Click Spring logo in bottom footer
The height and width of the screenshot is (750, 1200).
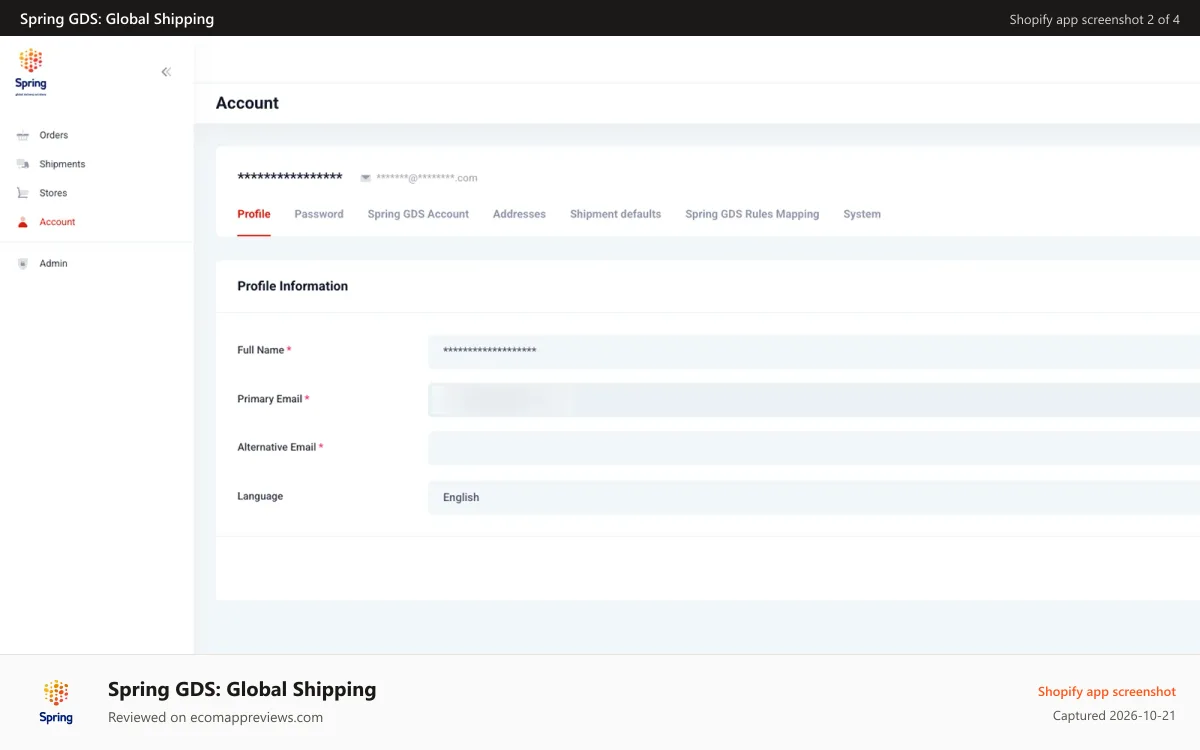click(56, 702)
